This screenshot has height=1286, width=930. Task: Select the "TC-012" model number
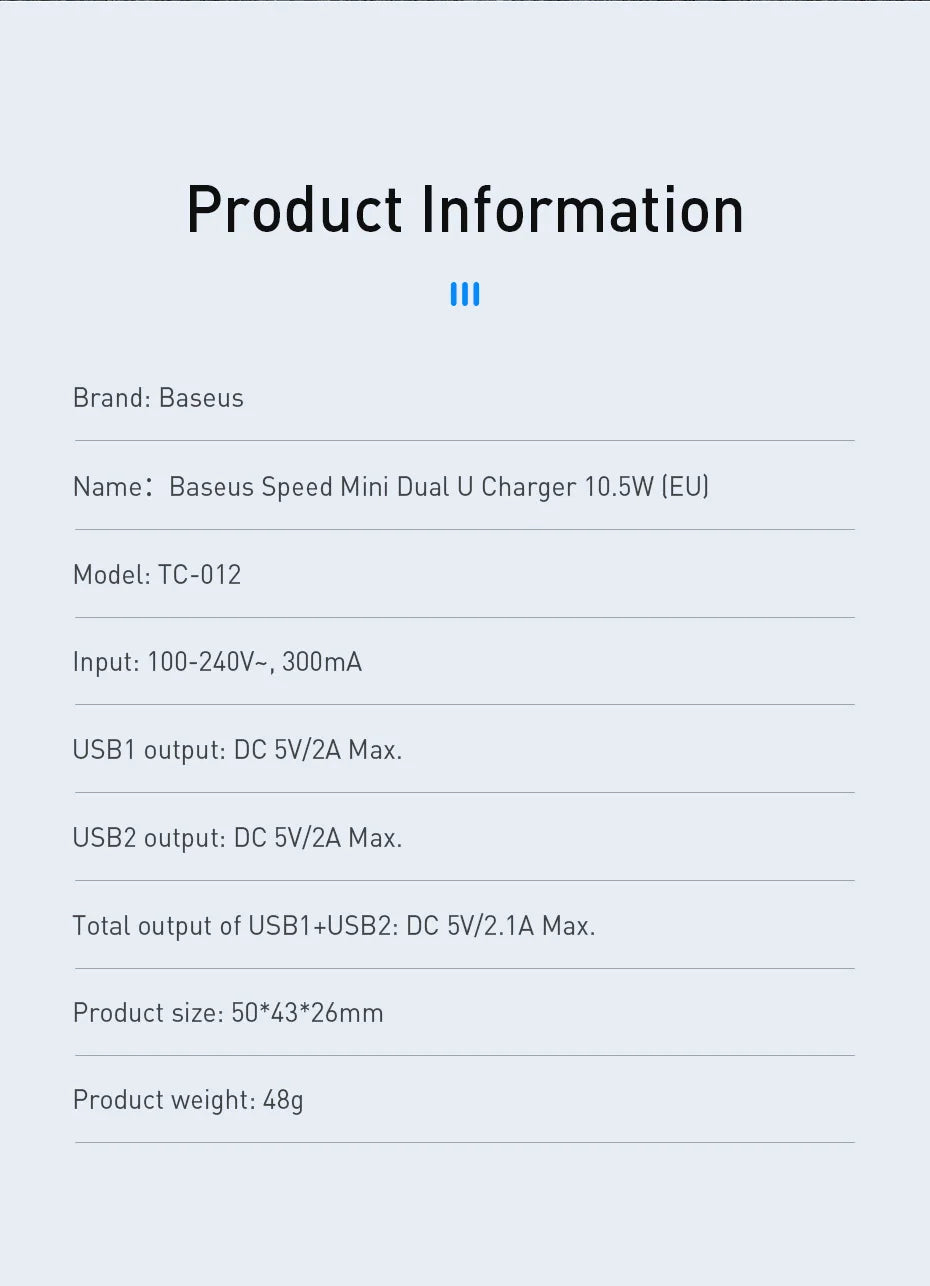[200, 575]
